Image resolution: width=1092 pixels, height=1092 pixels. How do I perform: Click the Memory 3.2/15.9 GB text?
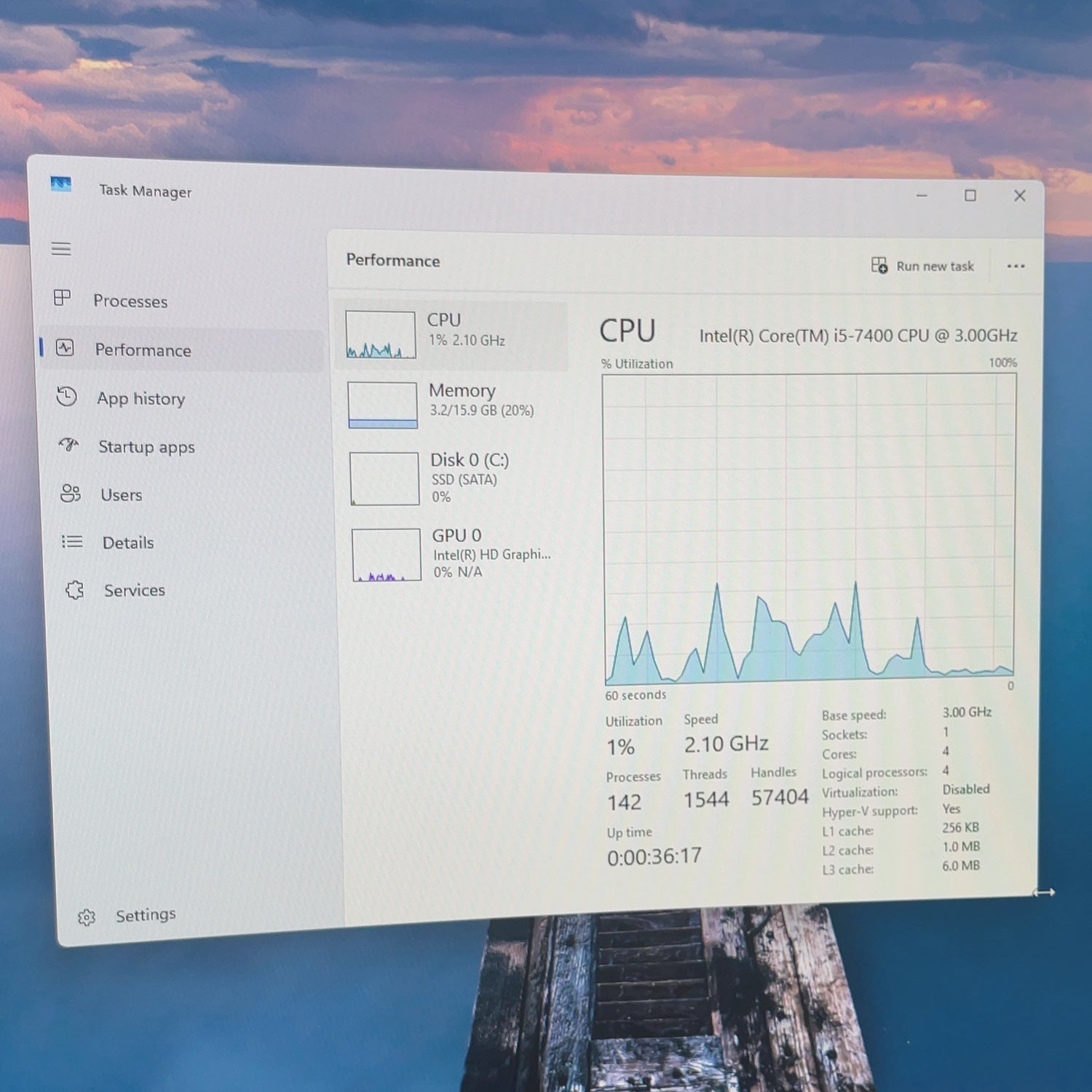tap(482, 411)
